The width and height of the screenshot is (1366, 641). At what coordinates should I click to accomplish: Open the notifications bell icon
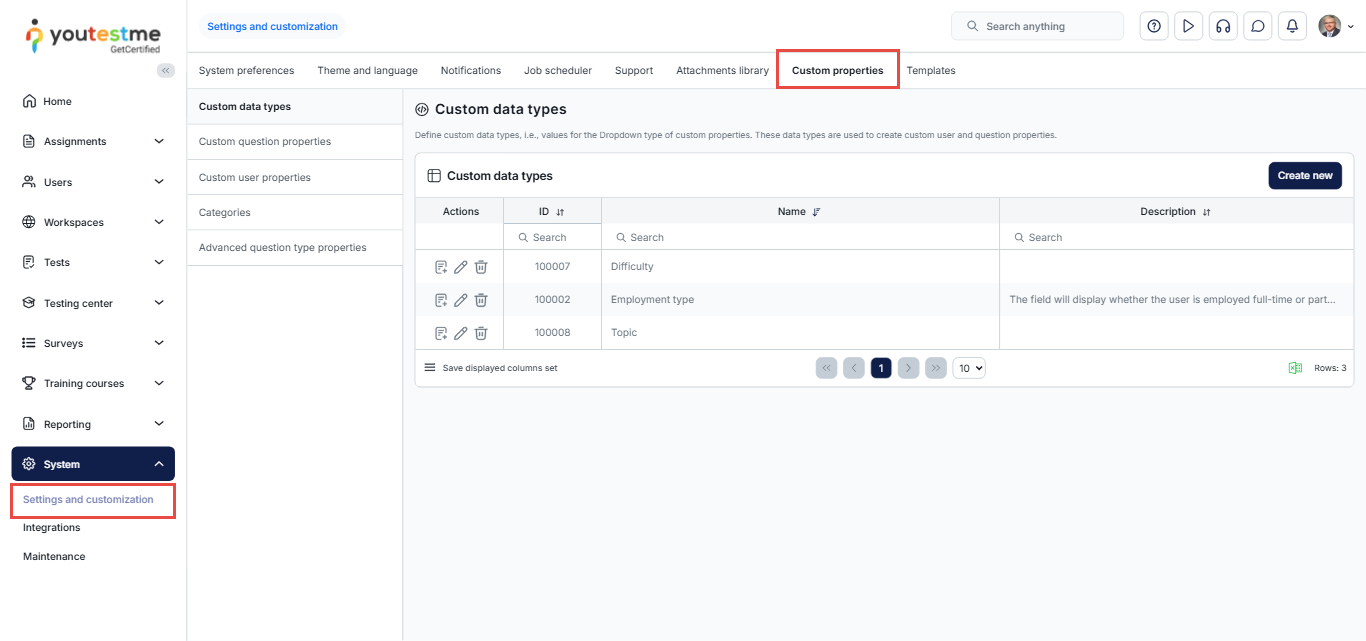point(1292,27)
